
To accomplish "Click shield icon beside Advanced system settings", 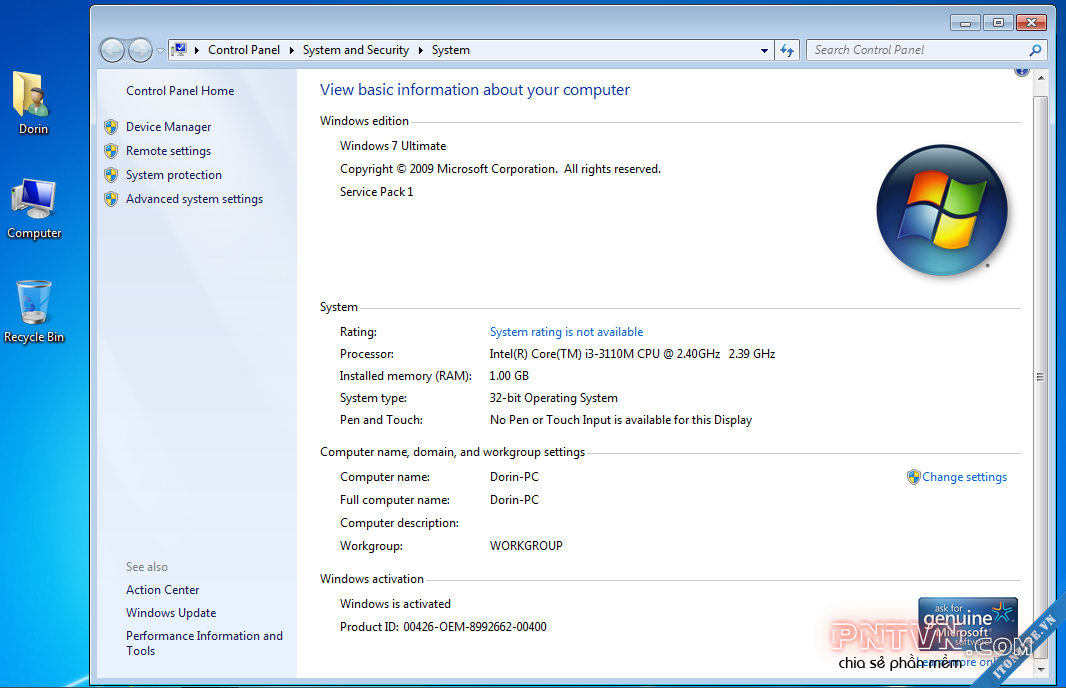I will (x=111, y=199).
